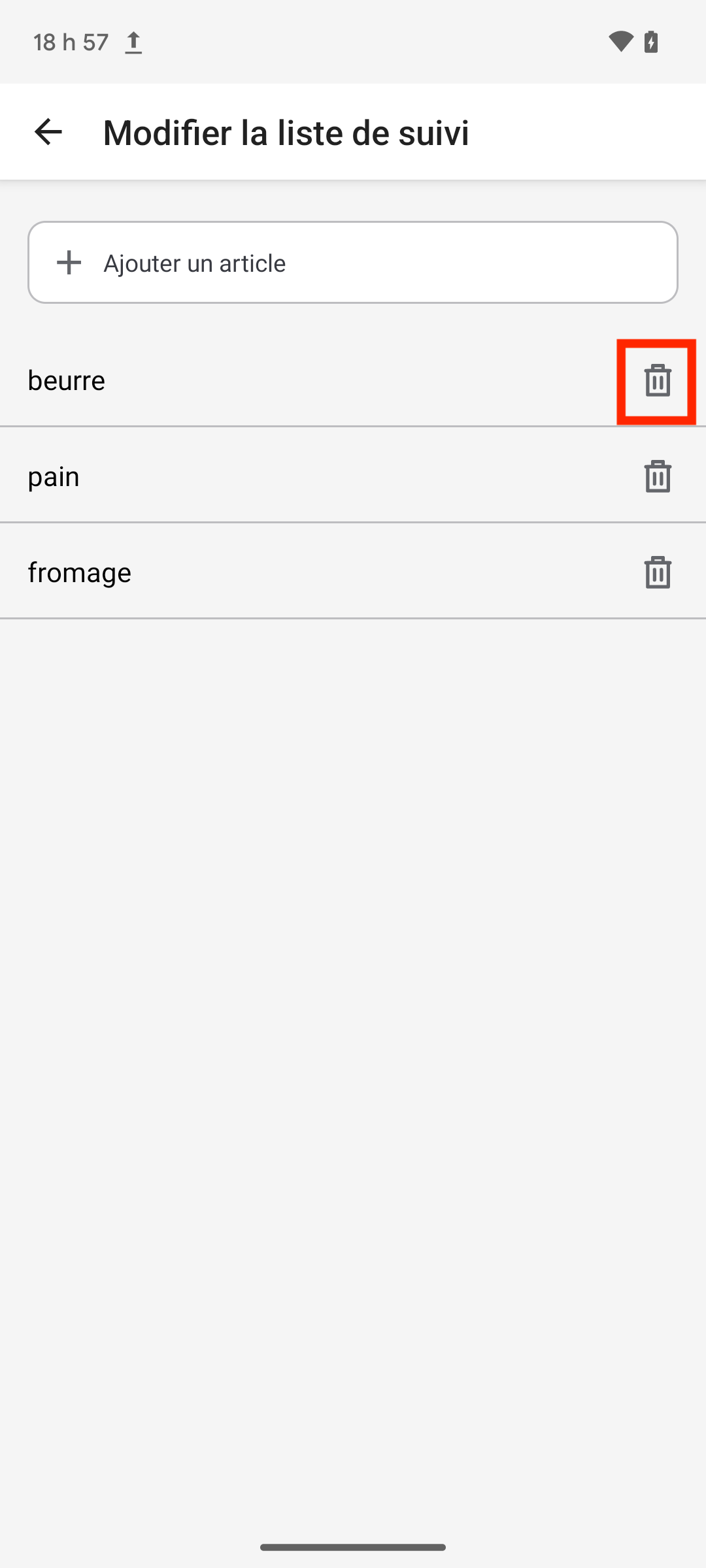The image size is (706, 1568).
Task: Delete fromage via its trash icon
Action: 657,572
